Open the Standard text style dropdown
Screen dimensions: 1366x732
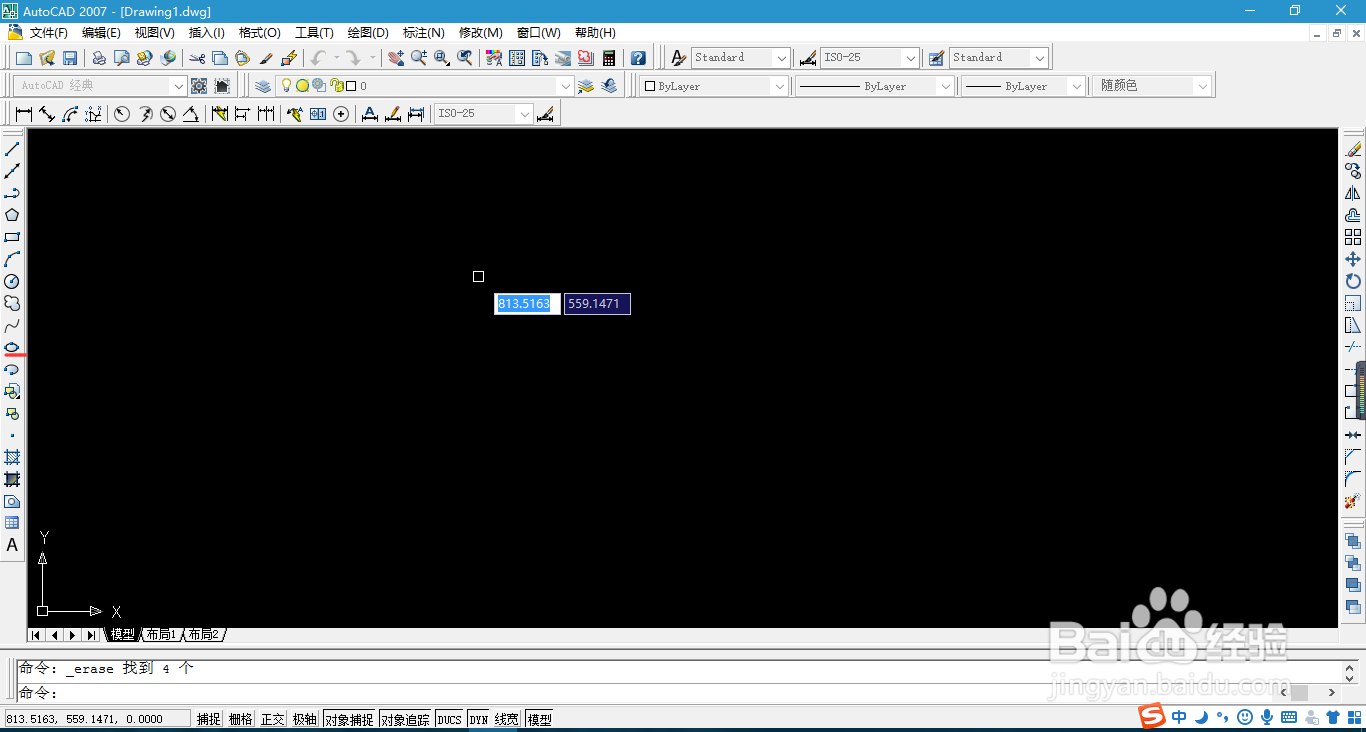pos(781,58)
